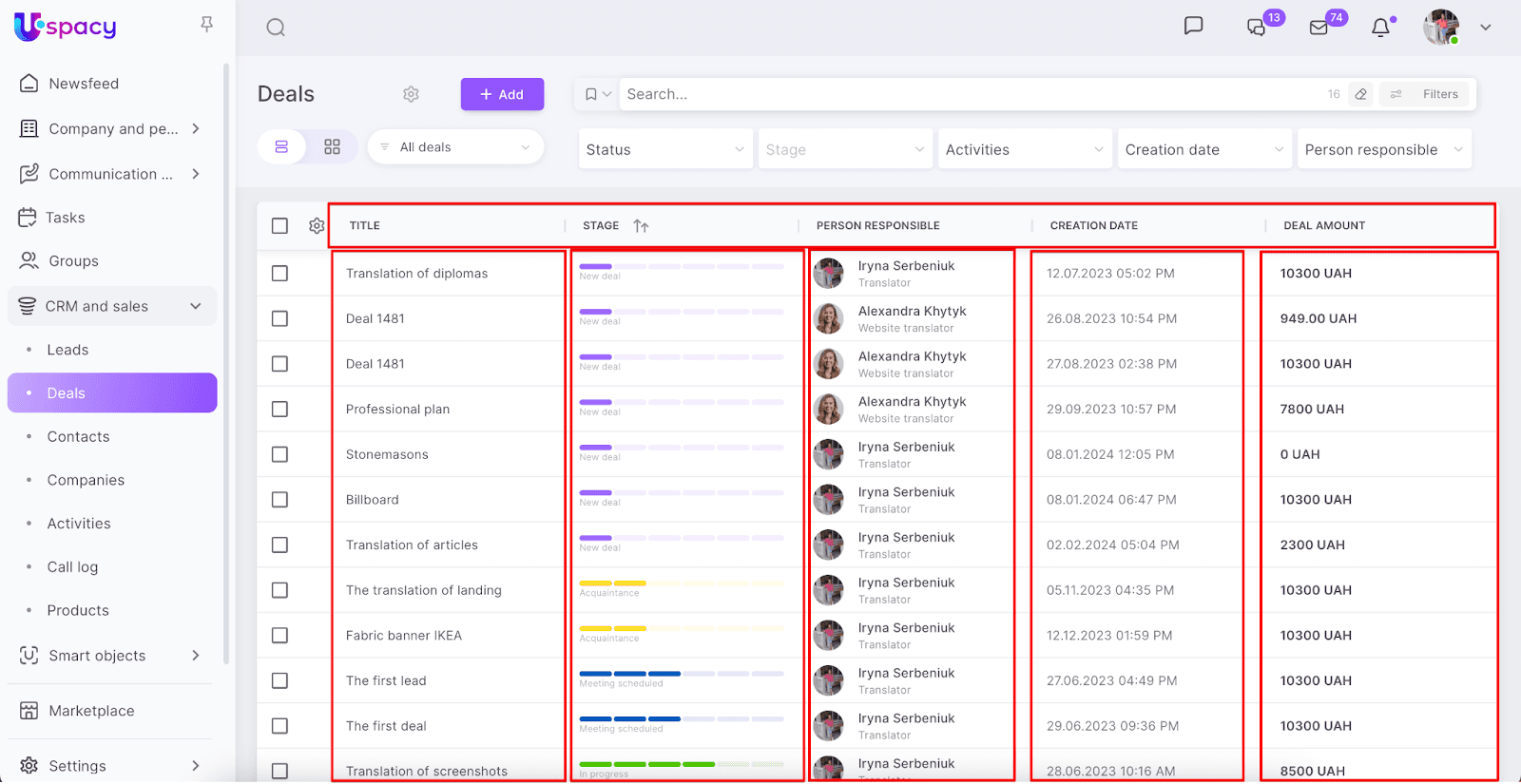
Task: Click the pin sidebar icon
Action: (206, 25)
